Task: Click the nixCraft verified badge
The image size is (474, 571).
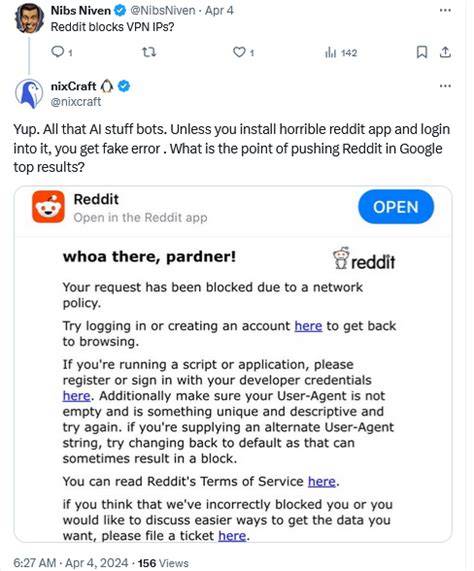Action: [124, 86]
